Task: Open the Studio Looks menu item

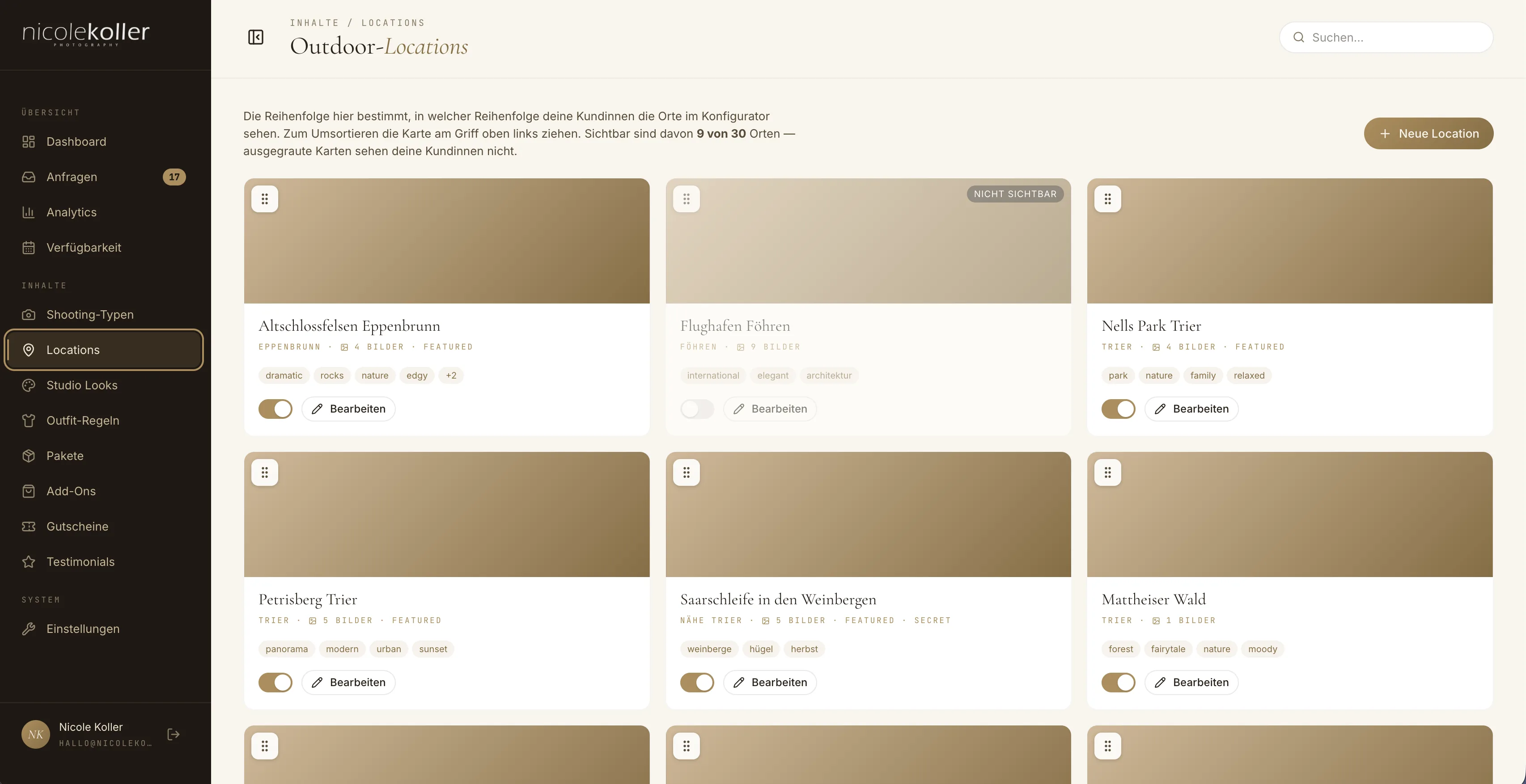Action: click(x=104, y=385)
